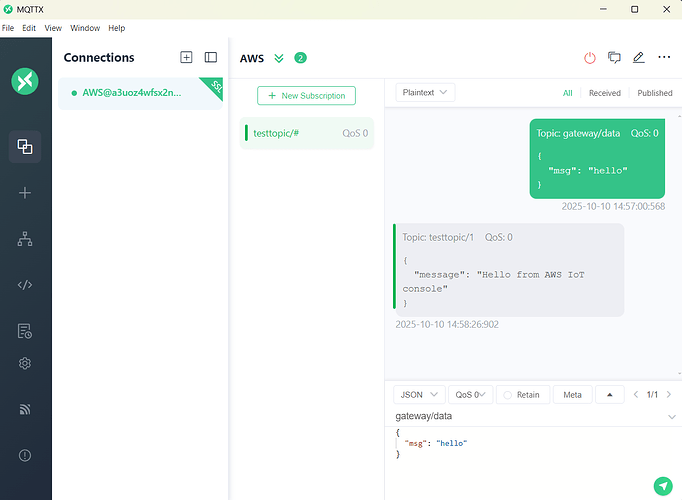Collapse AWS connection details with double chevron
The width and height of the screenshot is (682, 500).
click(279, 58)
